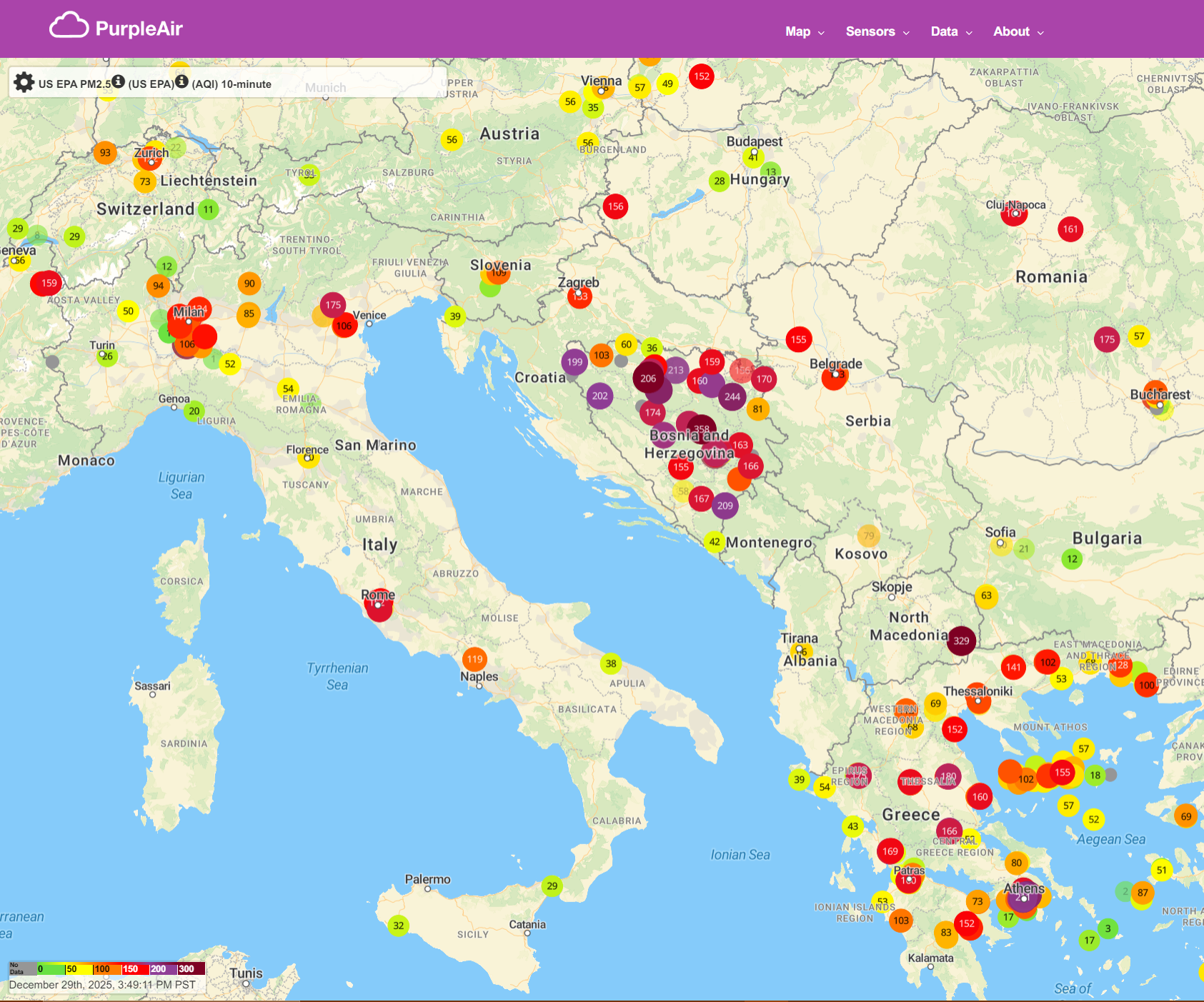
Task: Select the dark 206 sensor marker
Action: (648, 379)
